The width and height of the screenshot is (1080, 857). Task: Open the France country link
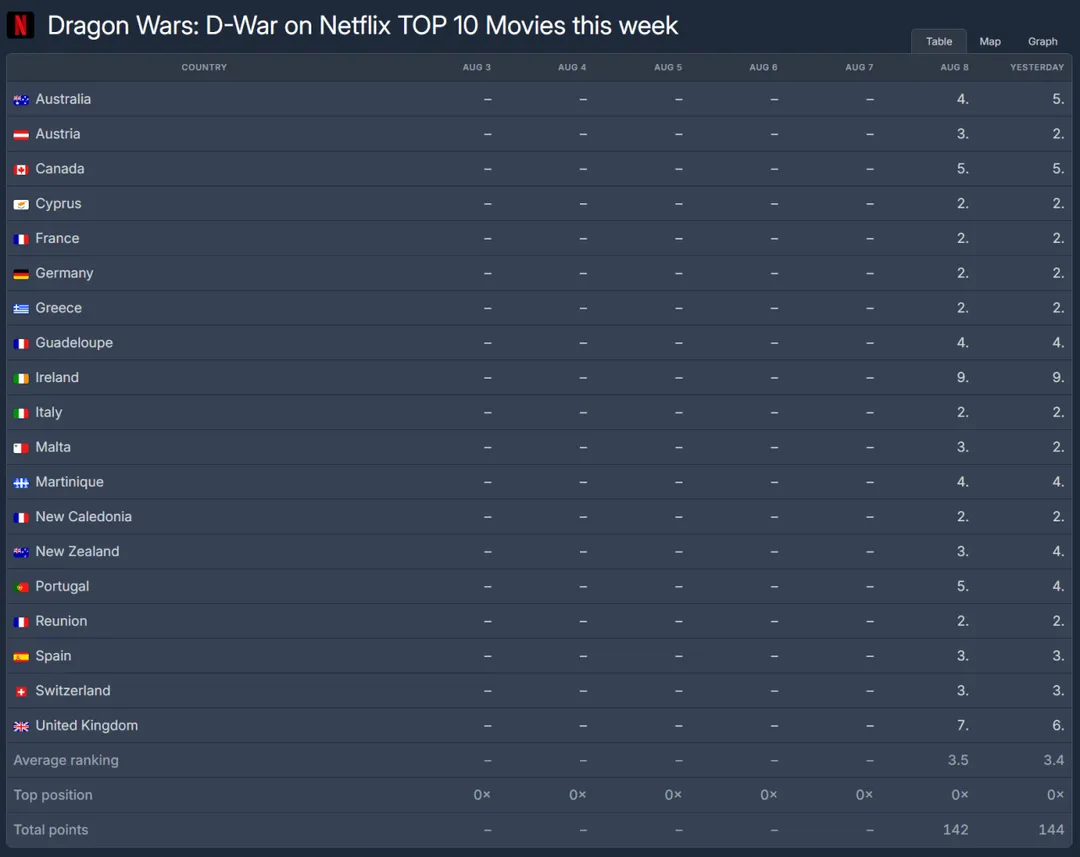57,238
